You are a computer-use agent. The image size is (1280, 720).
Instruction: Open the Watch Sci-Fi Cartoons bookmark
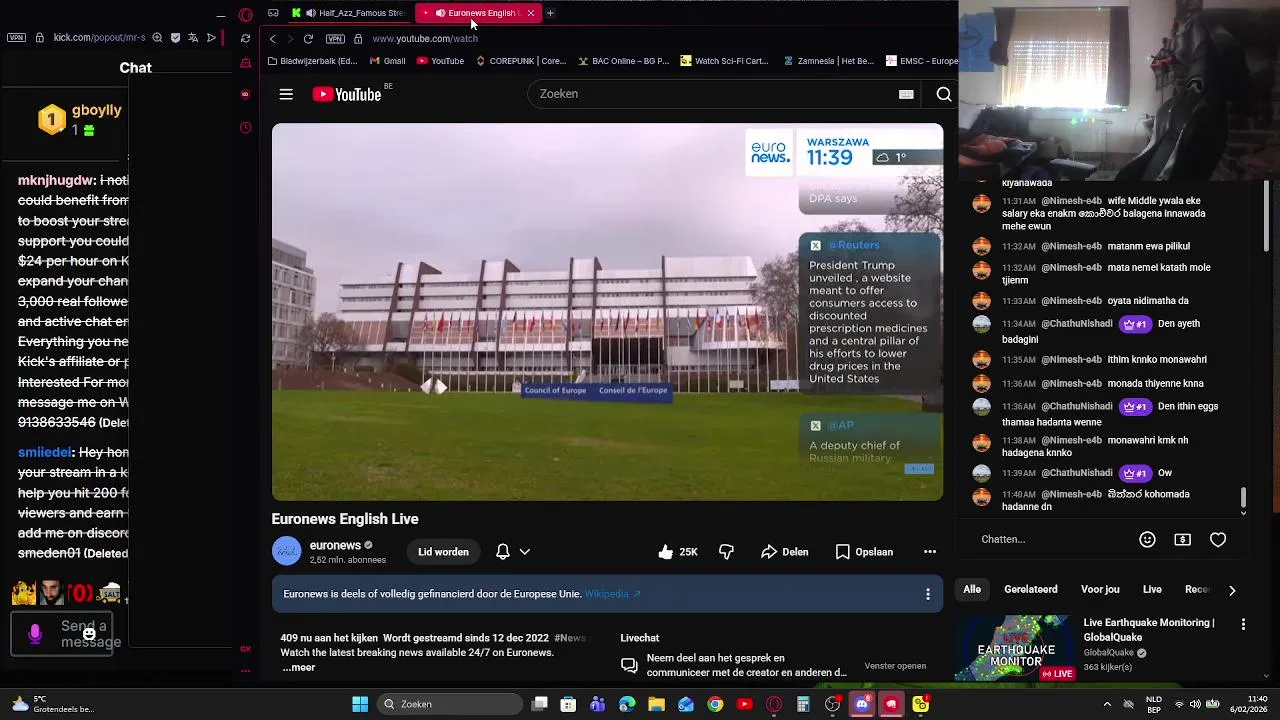tap(724, 61)
